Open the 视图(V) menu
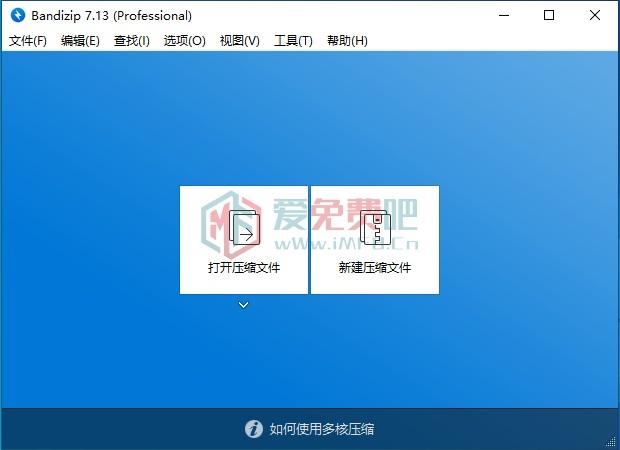 (240, 40)
